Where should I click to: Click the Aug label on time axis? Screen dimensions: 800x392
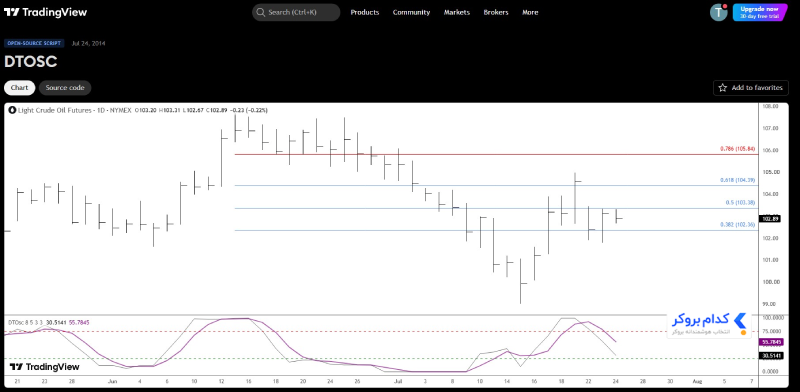(697, 381)
